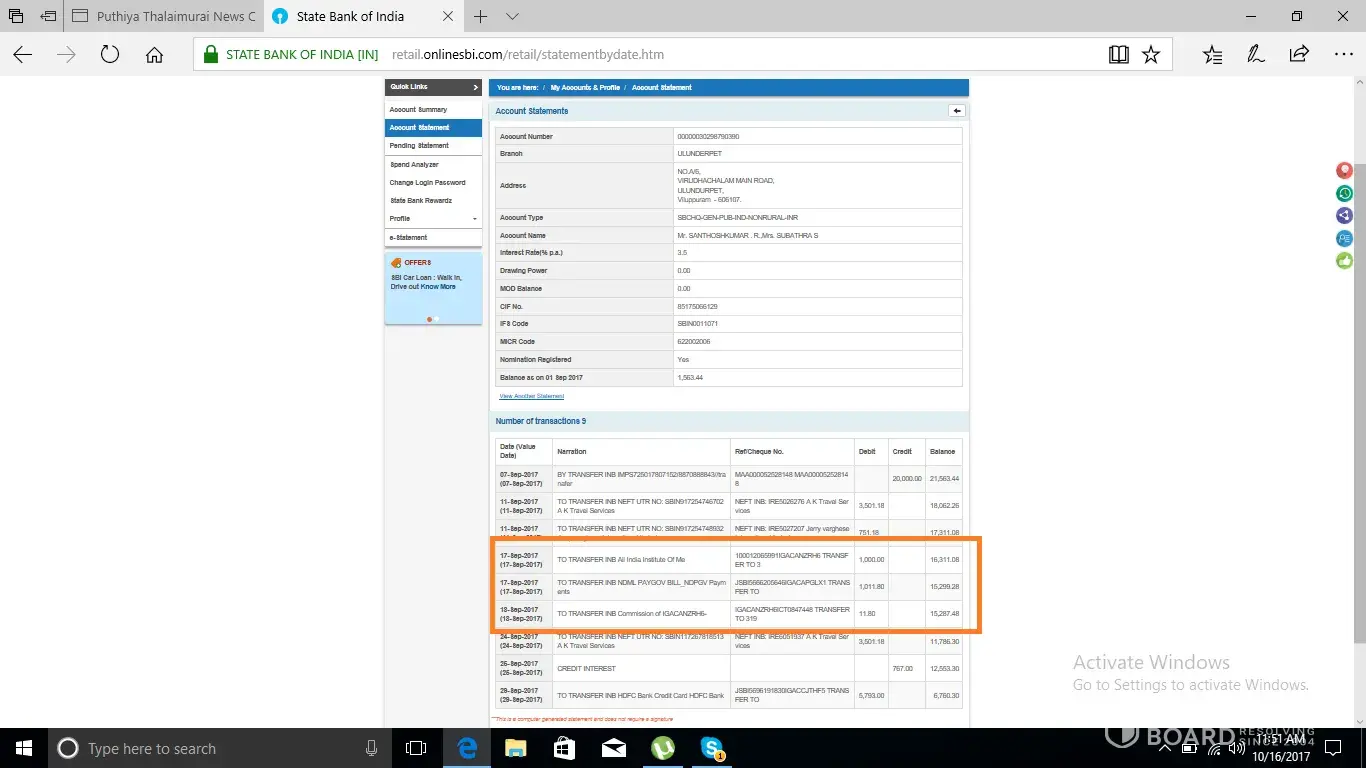Click the View Another Statement link

(531, 397)
